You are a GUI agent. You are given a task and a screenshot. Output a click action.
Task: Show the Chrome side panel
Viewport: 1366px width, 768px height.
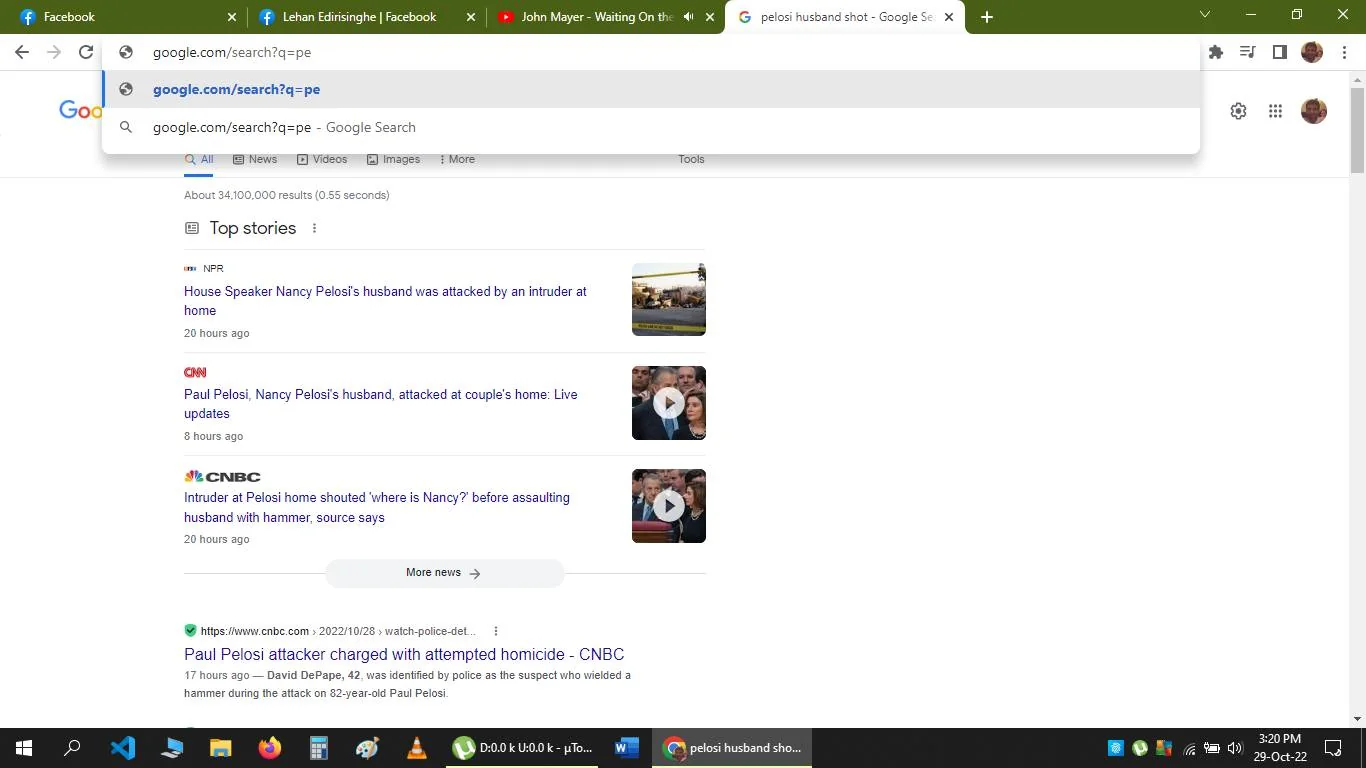pos(1279,52)
